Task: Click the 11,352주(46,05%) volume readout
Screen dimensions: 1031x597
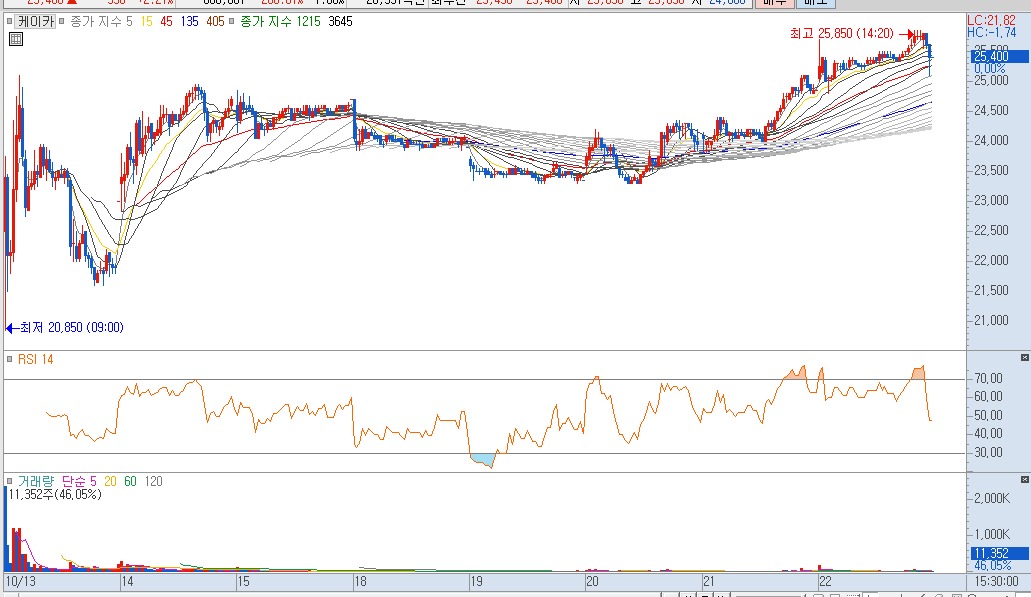Action: point(55,494)
